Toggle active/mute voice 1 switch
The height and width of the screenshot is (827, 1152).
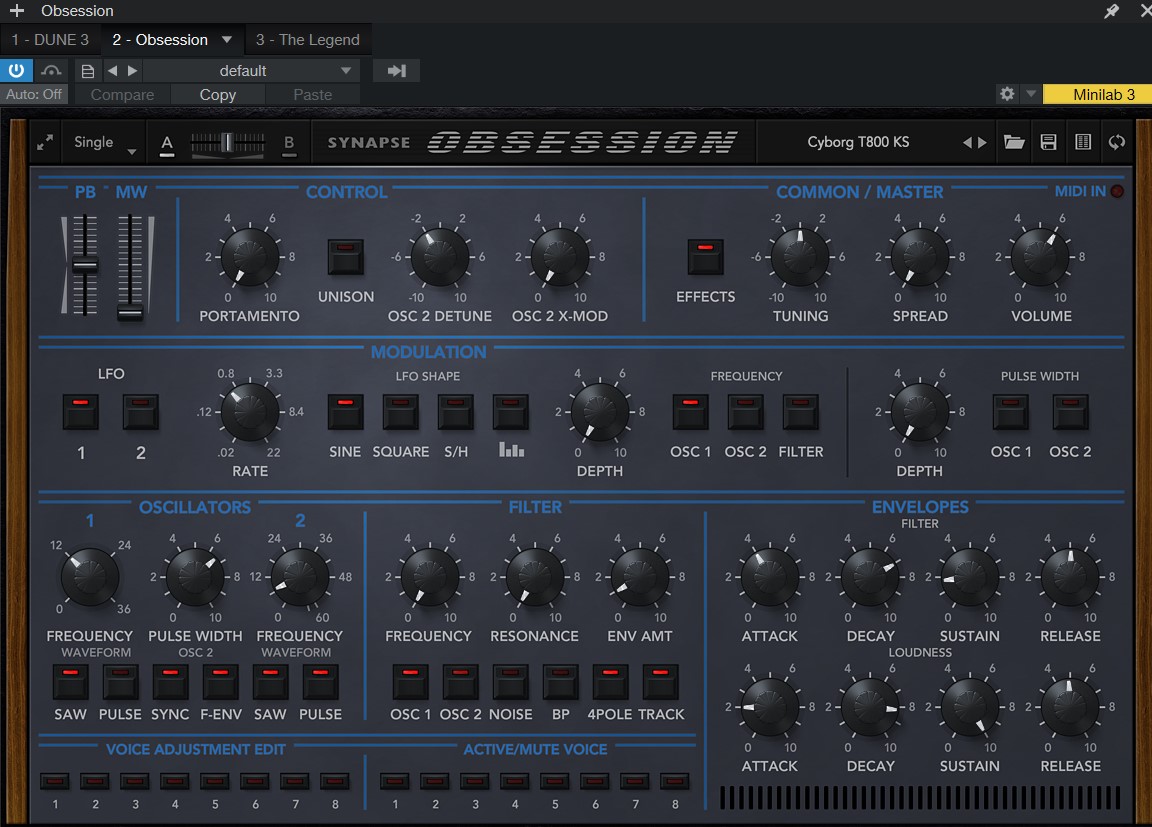point(395,781)
